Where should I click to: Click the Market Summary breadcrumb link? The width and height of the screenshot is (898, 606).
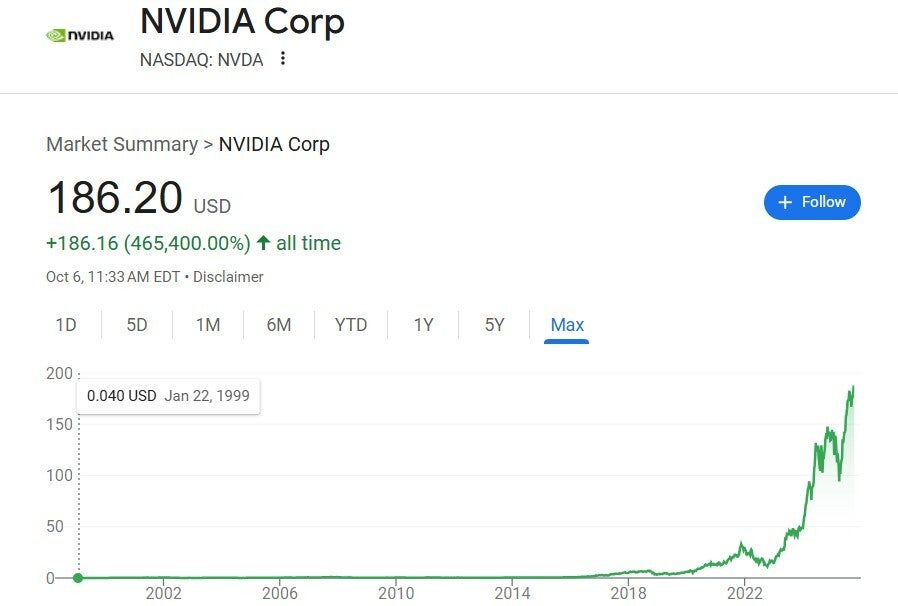coord(122,144)
